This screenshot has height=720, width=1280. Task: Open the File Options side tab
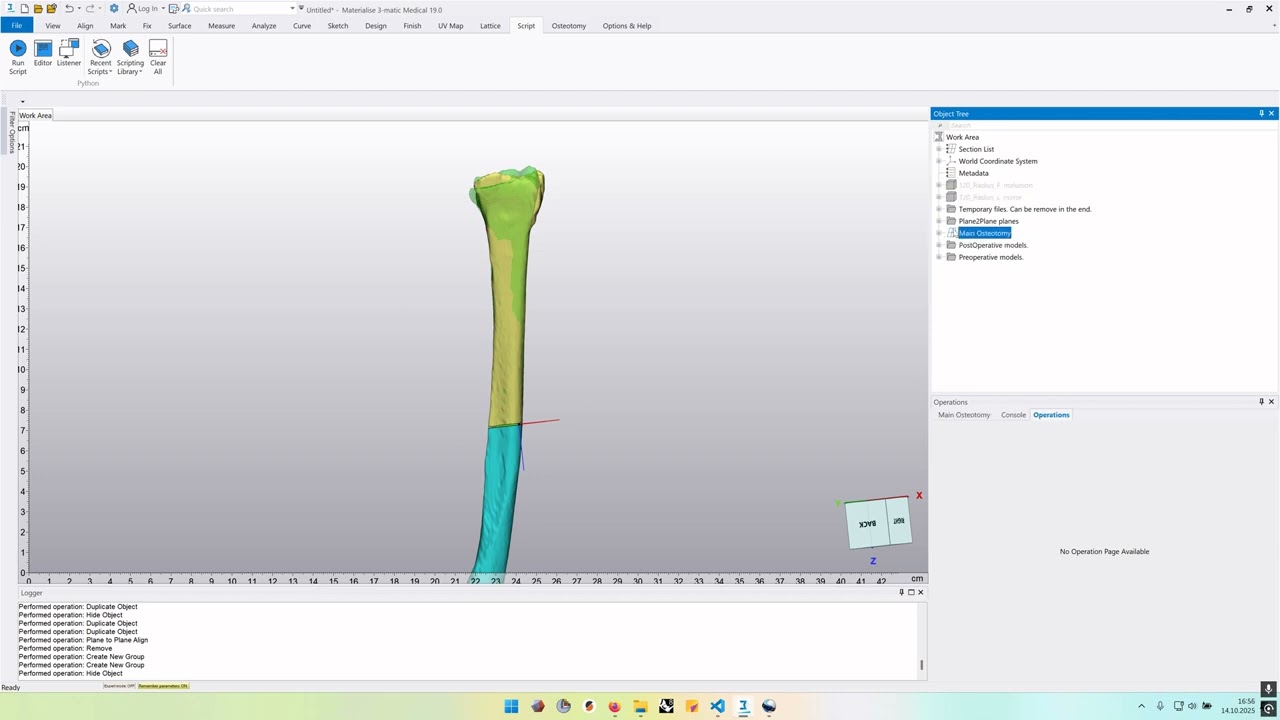pyautogui.click(x=12, y=132)
